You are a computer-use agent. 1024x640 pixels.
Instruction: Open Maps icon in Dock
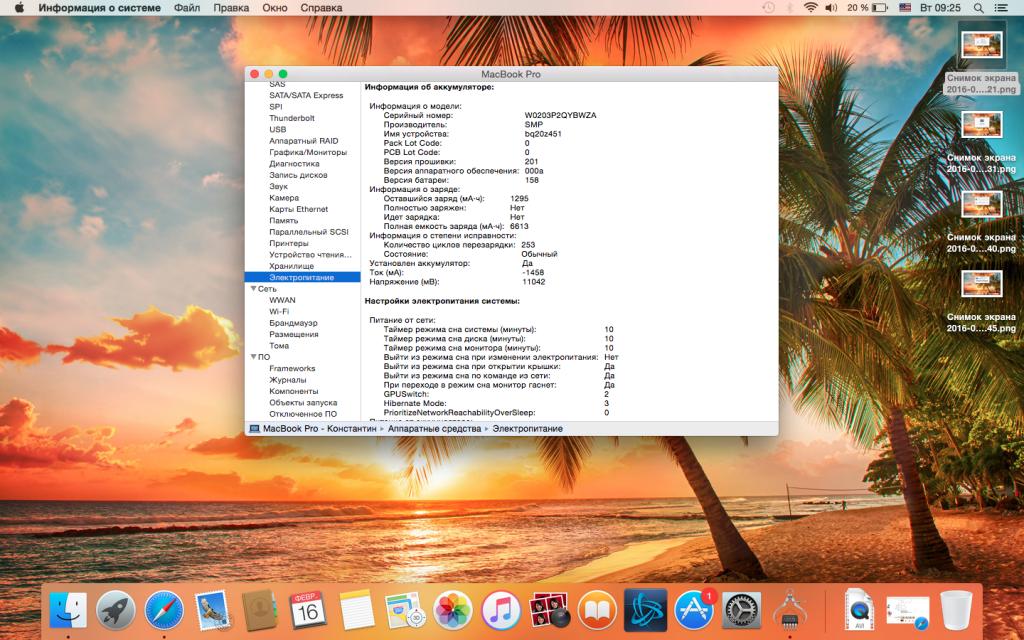405,611
